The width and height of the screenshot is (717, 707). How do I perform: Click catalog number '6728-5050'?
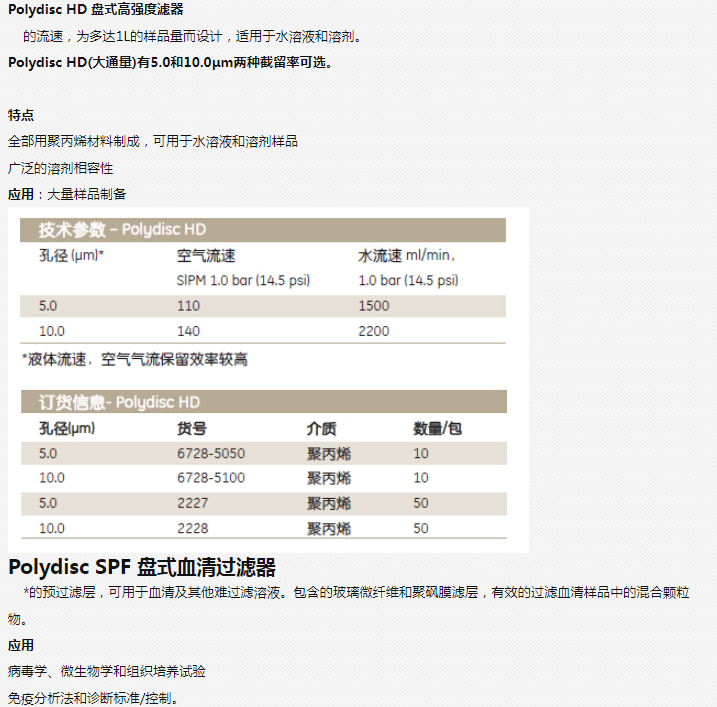tap(211, 453)
